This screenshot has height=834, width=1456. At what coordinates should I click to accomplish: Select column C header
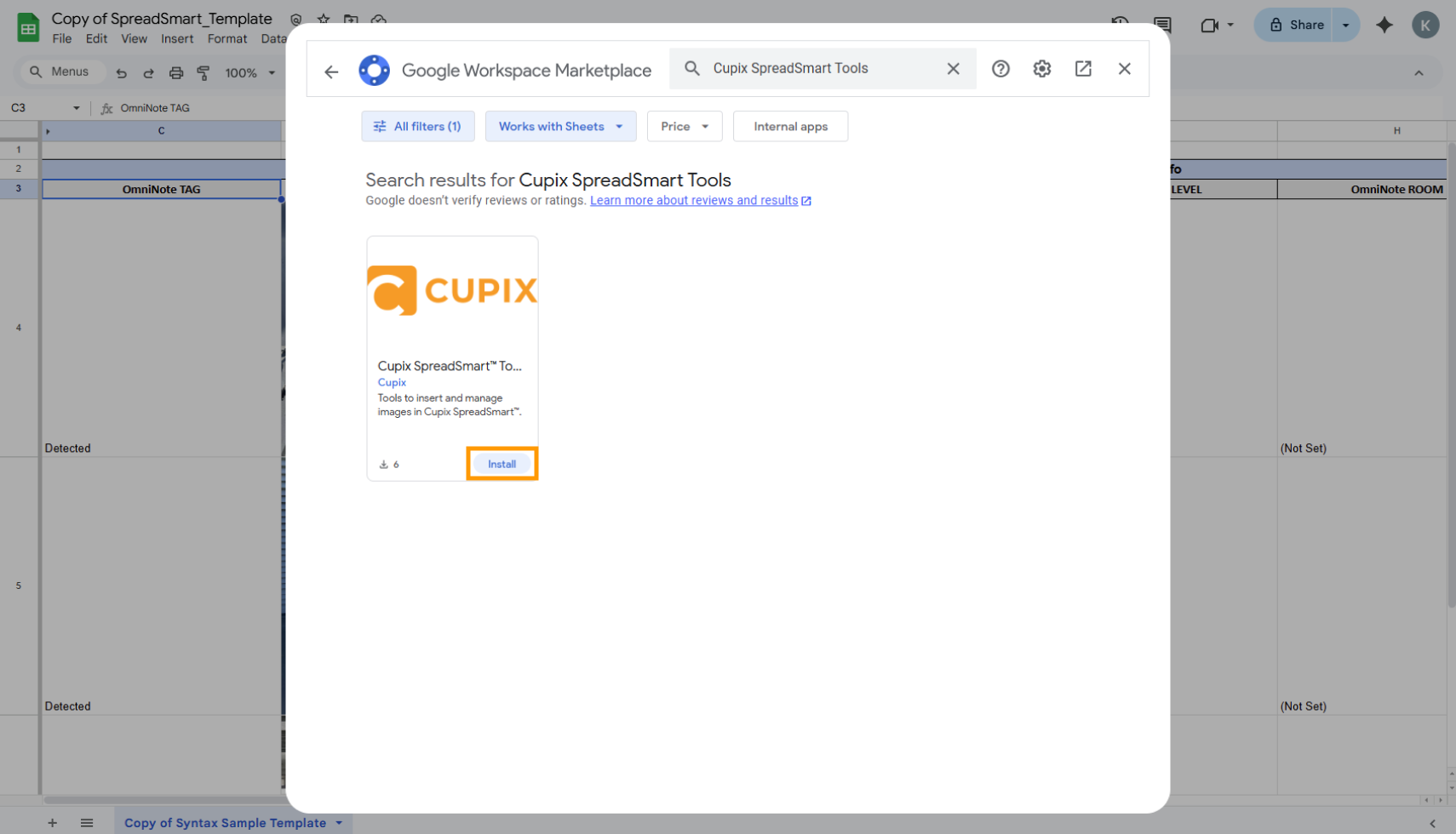162,131
